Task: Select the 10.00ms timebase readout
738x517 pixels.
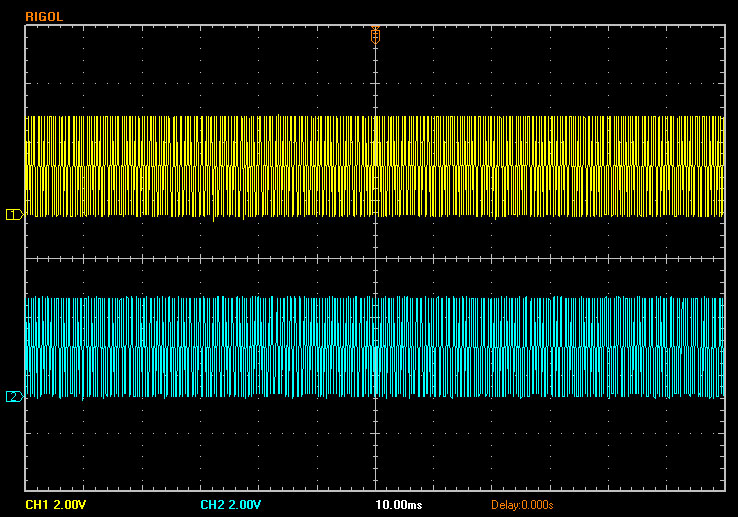Action: tap(398, 505)
